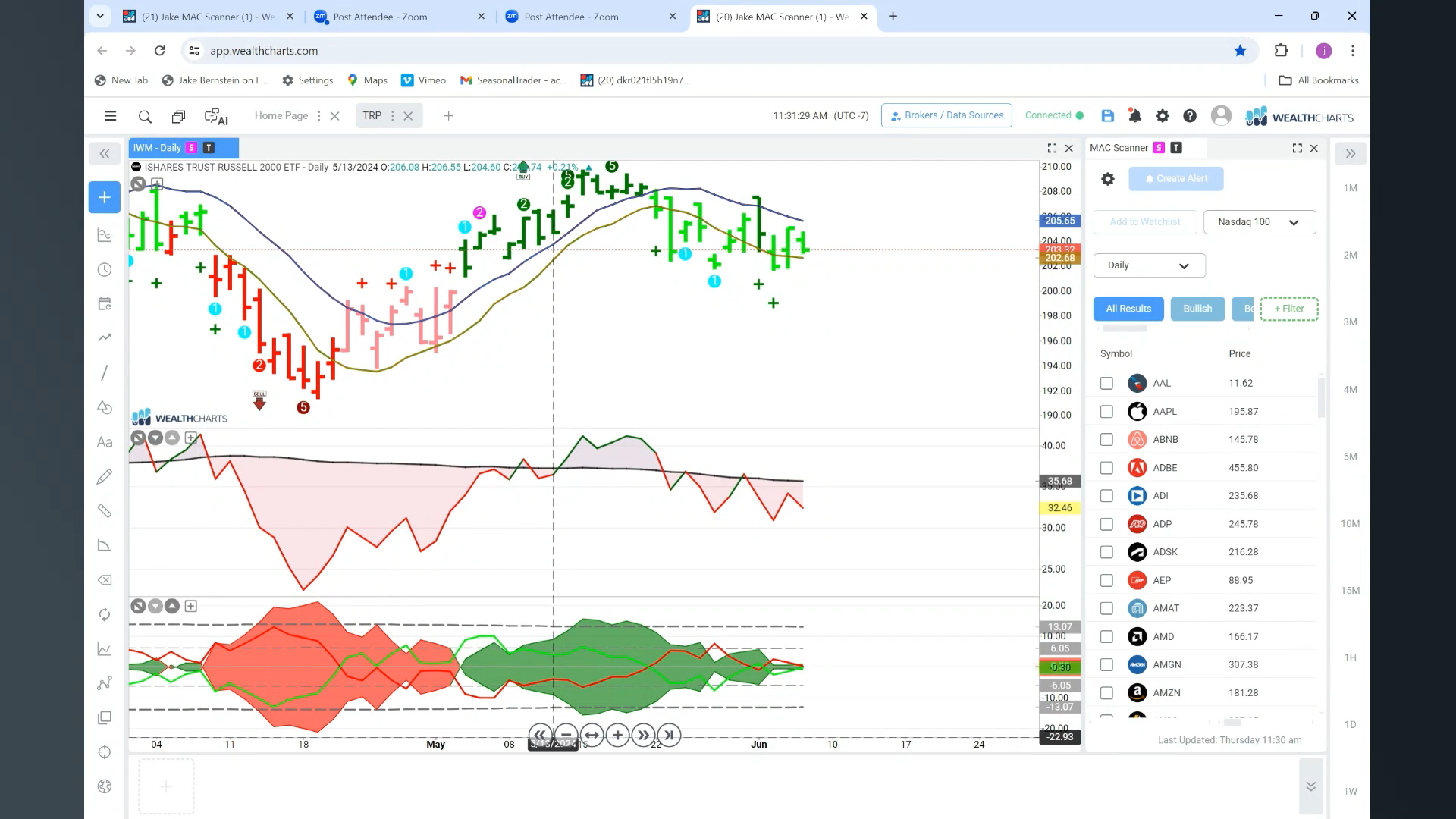Screen dimensions: 1456x819
Task: Open the hamburger main menu
Action: pos(110,116)
